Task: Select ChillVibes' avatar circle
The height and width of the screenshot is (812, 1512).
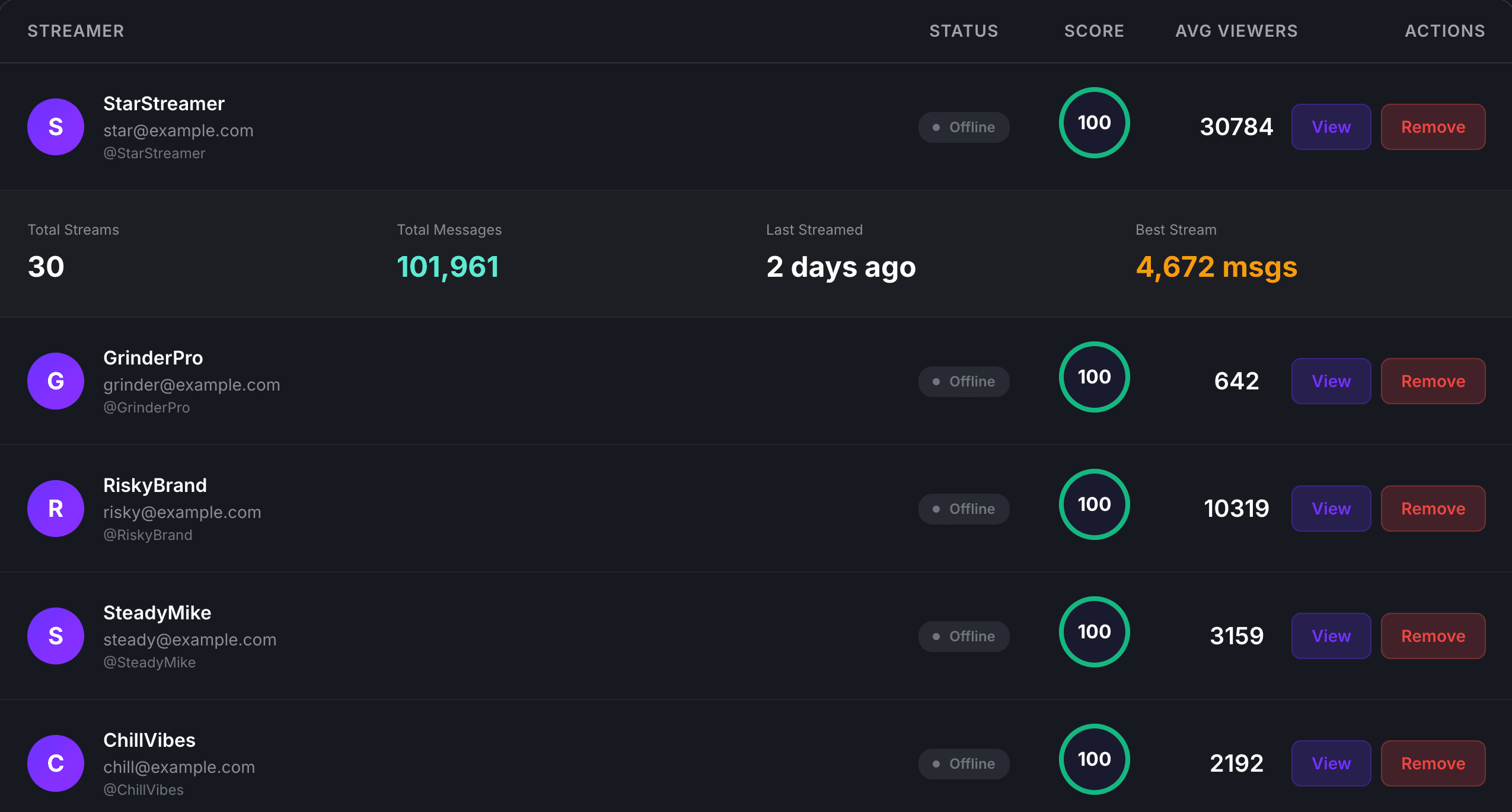Action: point(55,763)
